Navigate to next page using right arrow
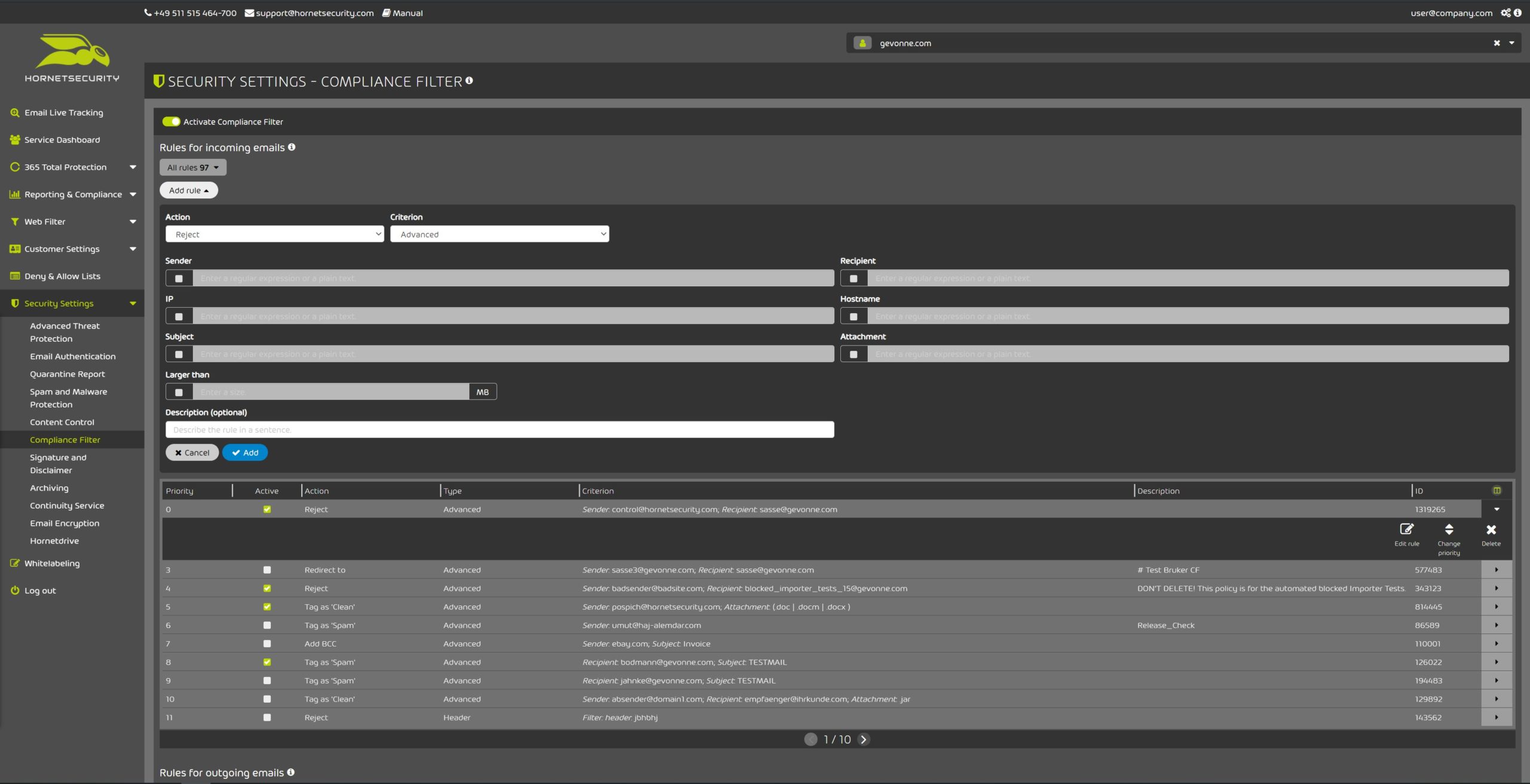The width and height of the screenshot is (1530, 784). point(863,739)
